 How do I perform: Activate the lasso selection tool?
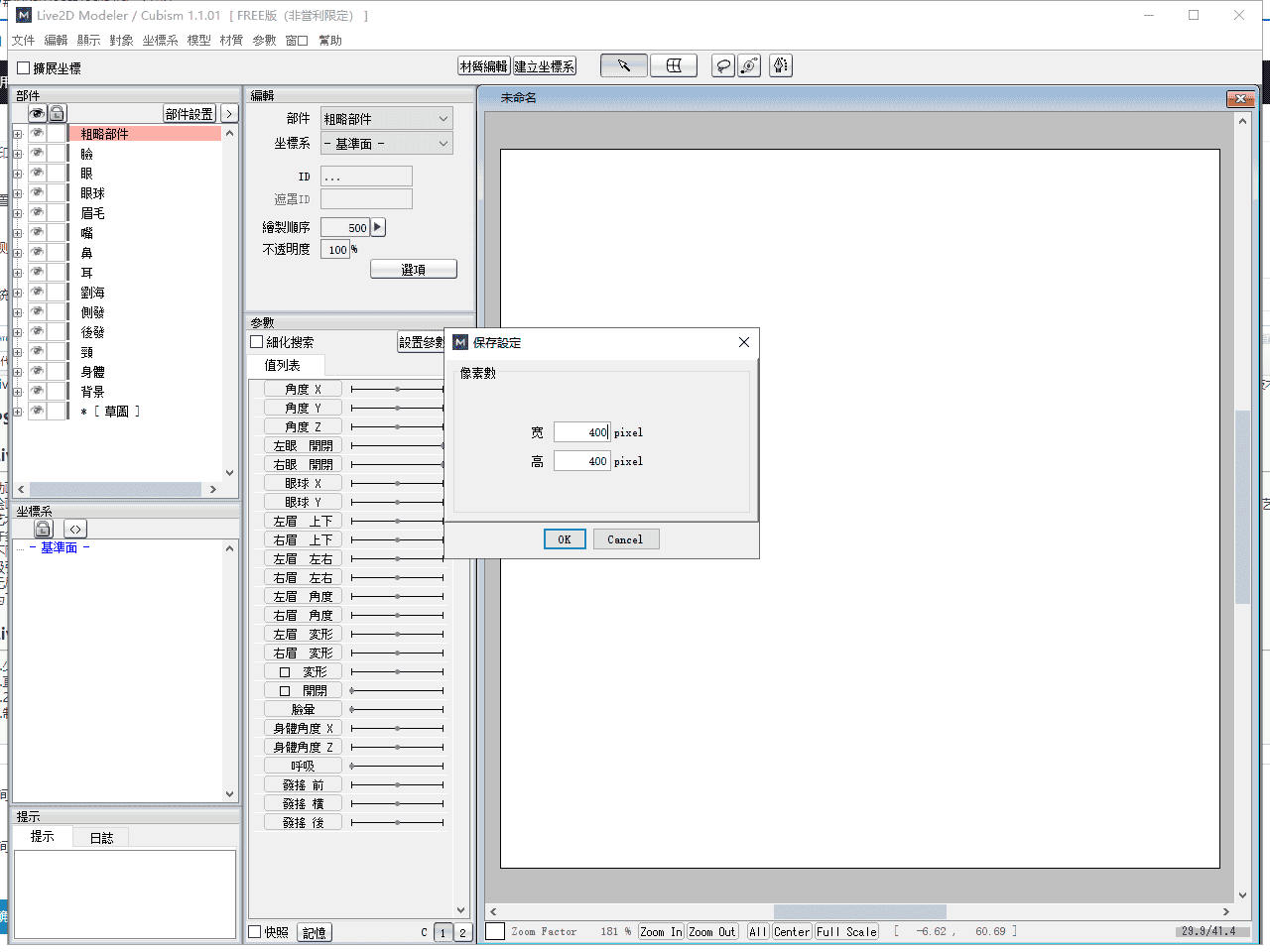(724, 65)
